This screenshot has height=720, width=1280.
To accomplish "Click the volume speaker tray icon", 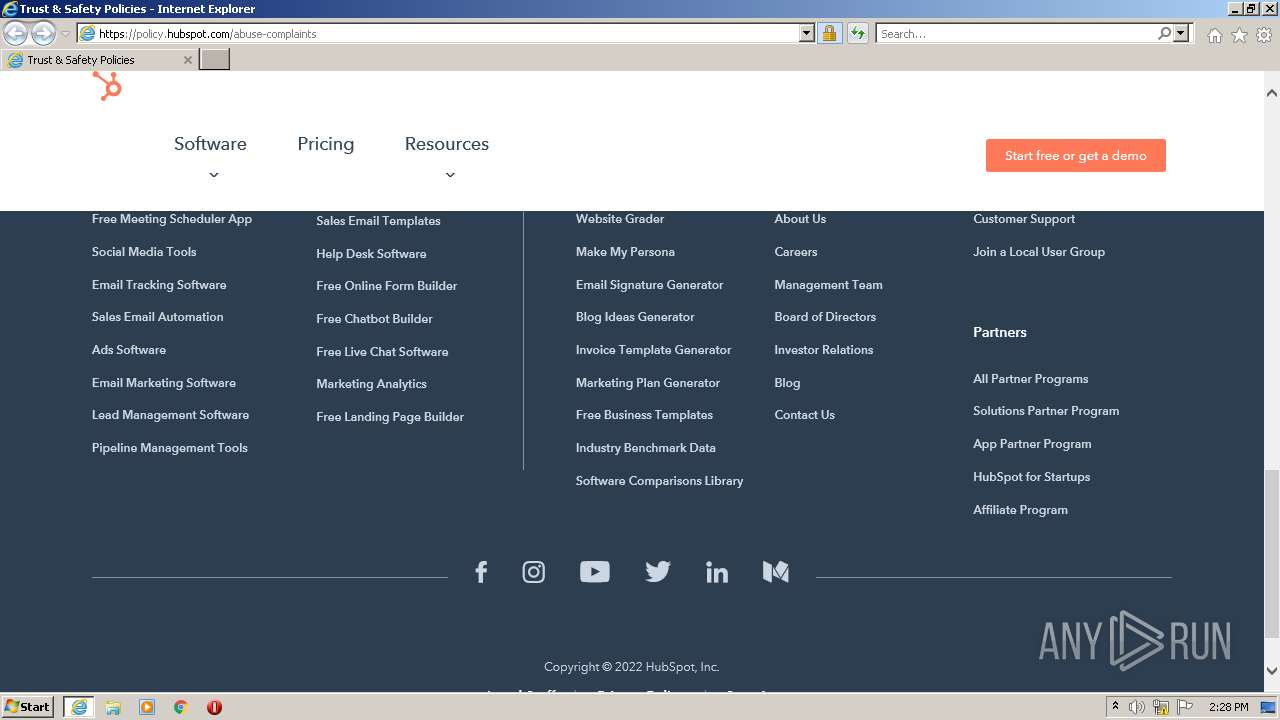I will click(1137, 707).
